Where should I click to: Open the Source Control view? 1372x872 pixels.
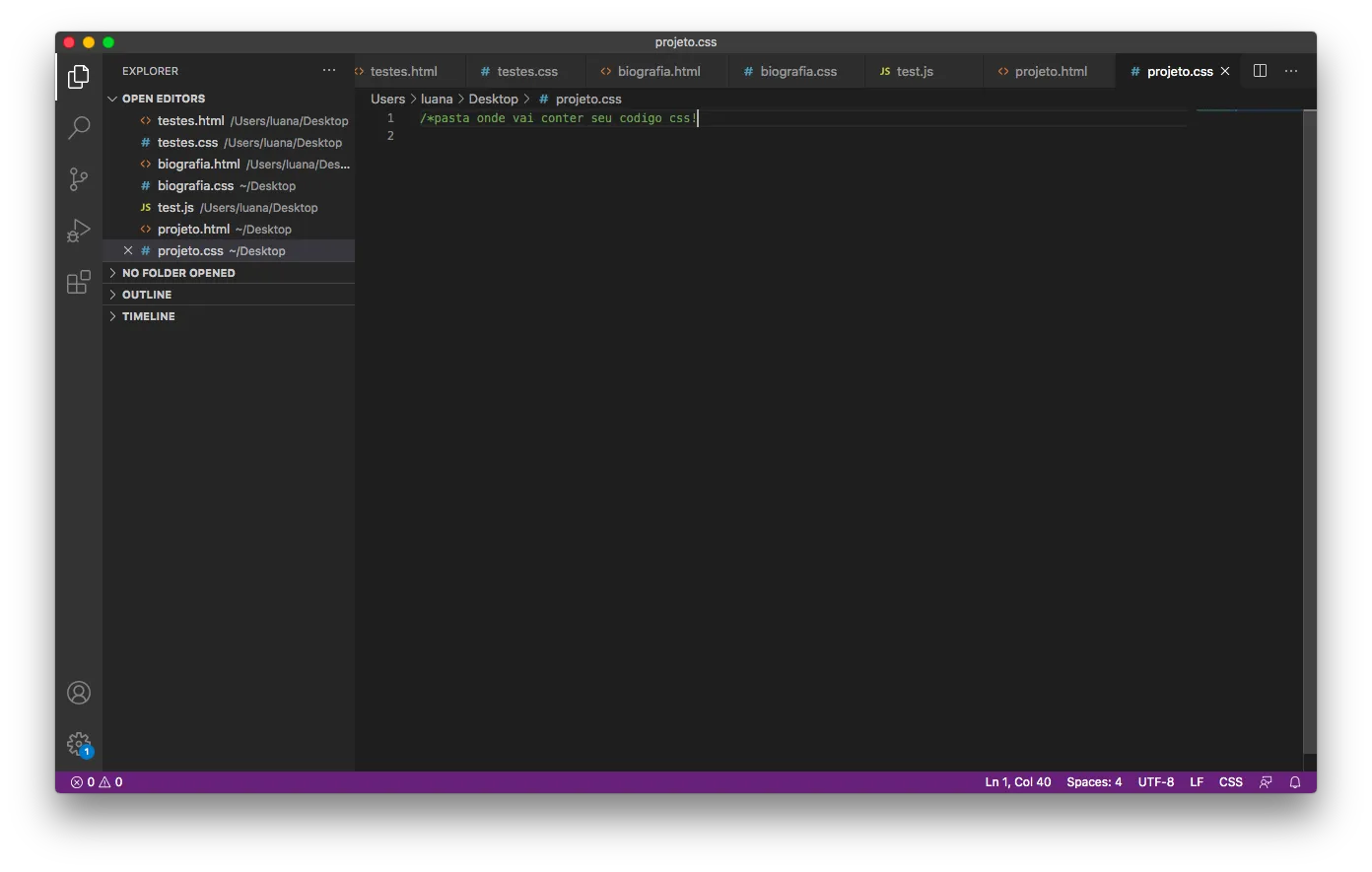(79, 179)
